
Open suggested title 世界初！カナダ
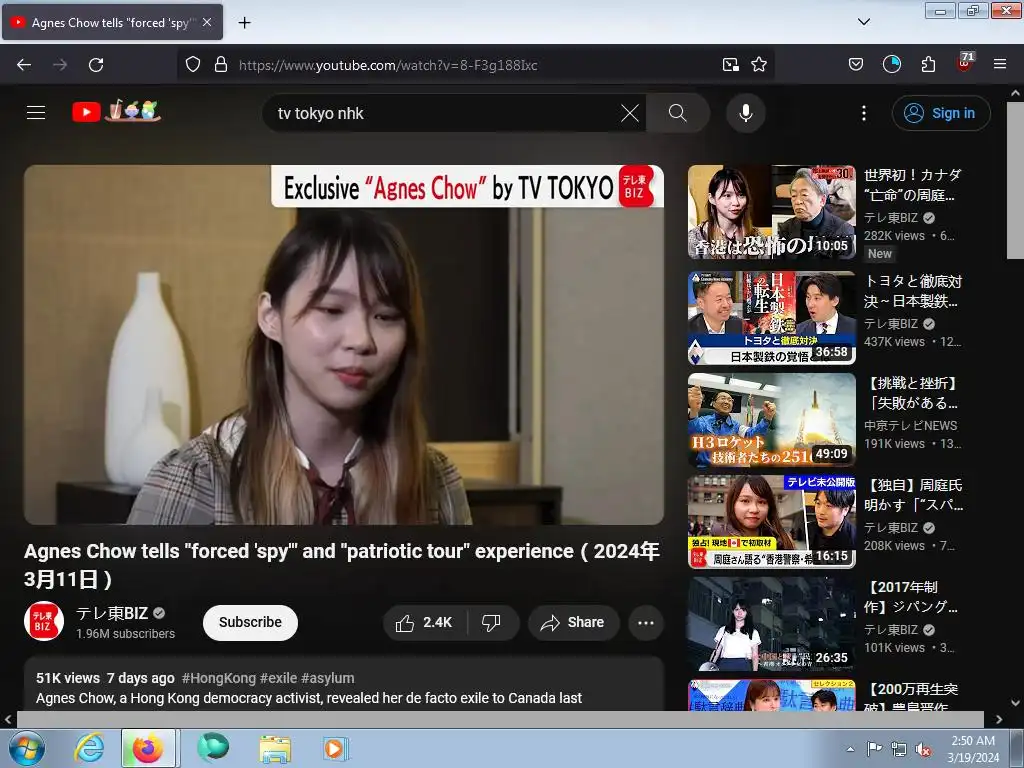[912, 185]
